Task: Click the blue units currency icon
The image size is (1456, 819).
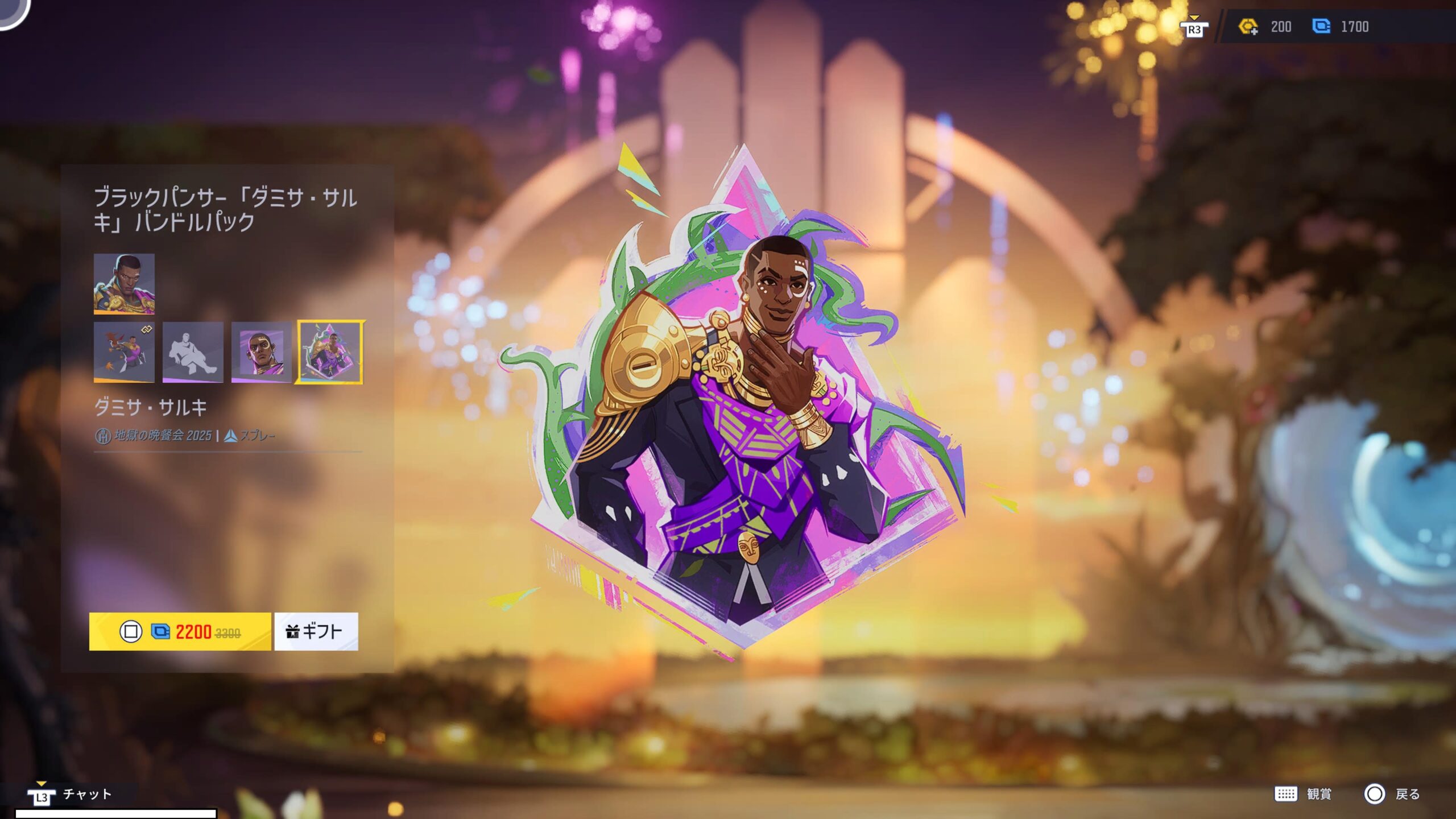Action: tap(1321, 26)
